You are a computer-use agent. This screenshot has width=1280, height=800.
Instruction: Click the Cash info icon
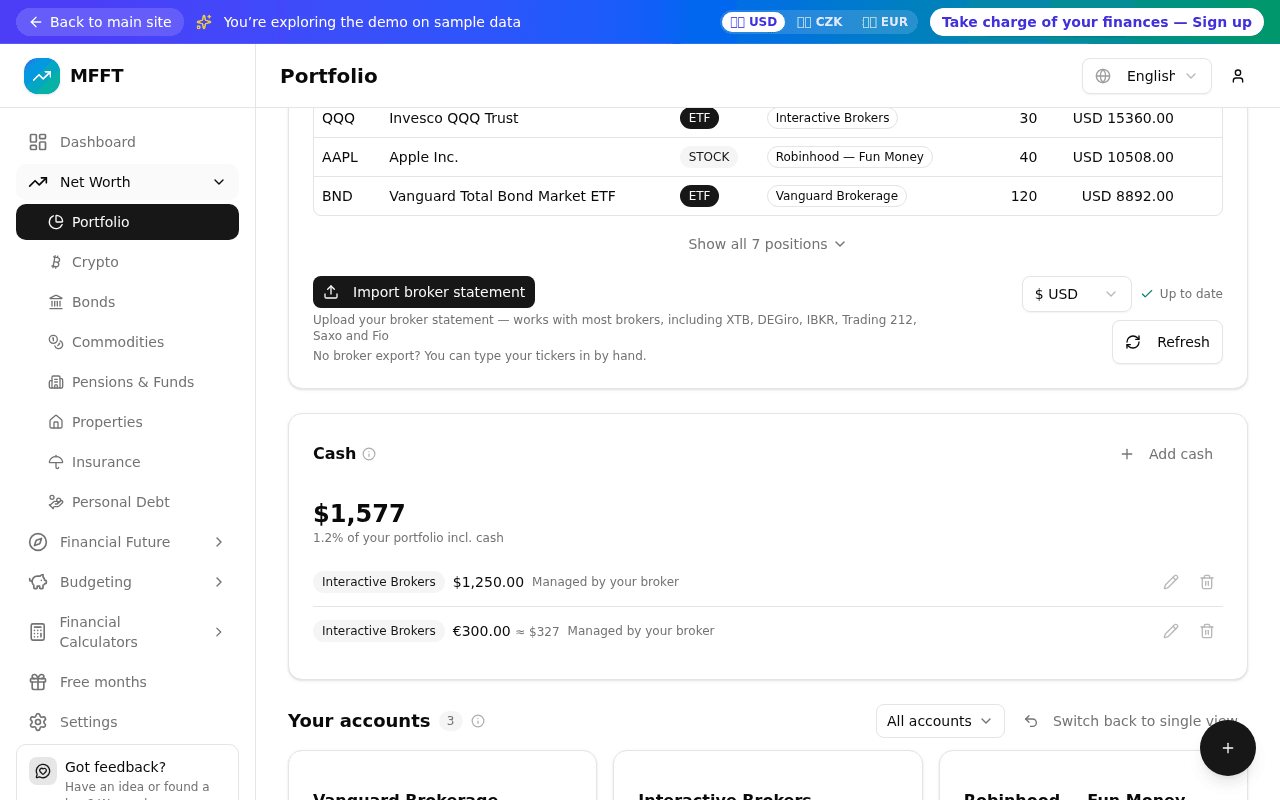369,454
